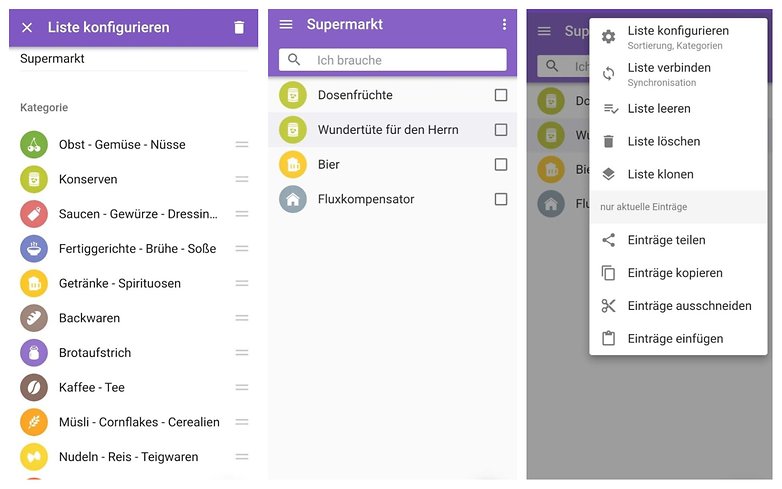
Task: Click drag handle beside Getränke - Spirituosen
Action: (x=242, y=283)
